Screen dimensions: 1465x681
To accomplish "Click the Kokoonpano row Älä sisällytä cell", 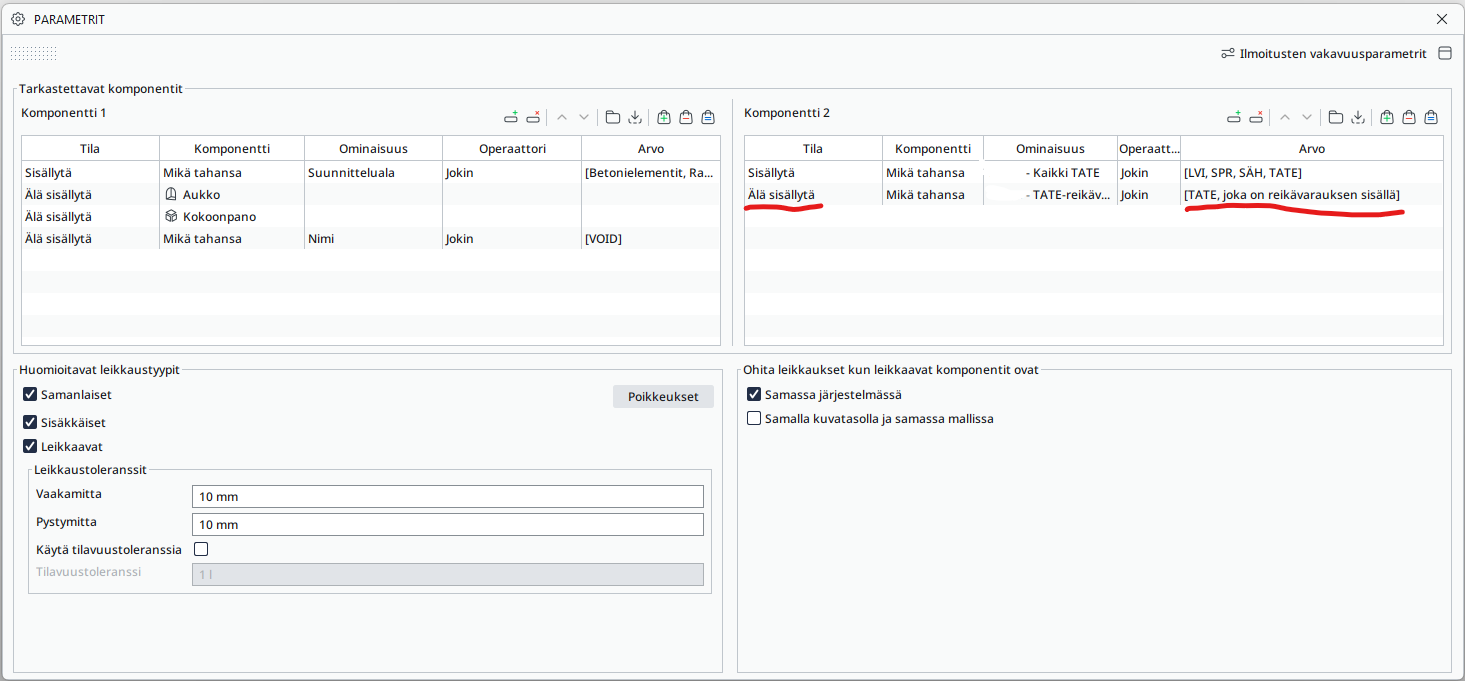I will pos(90,216).
